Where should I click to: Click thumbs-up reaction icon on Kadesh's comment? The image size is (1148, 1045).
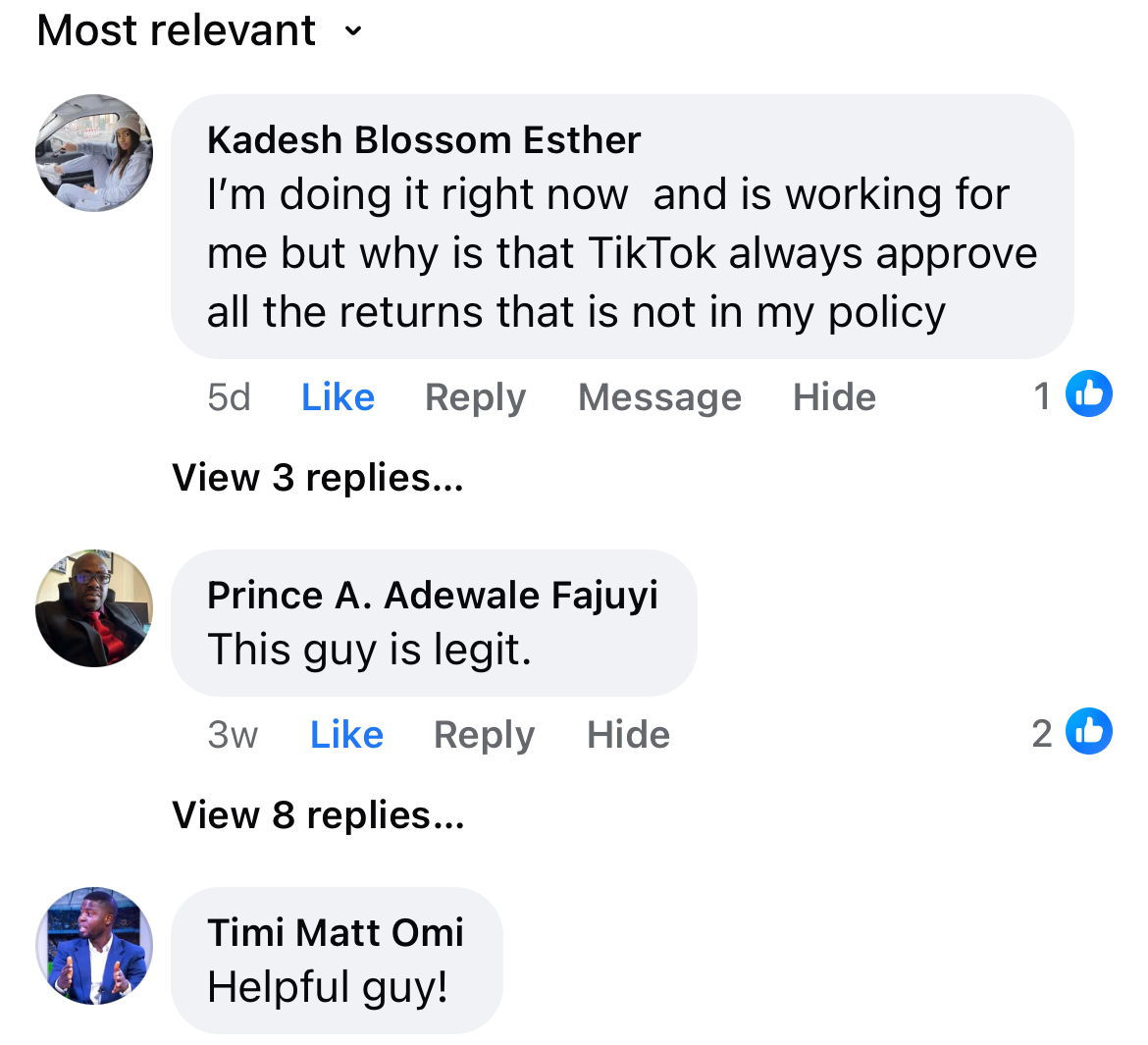tap(1089, 394)
